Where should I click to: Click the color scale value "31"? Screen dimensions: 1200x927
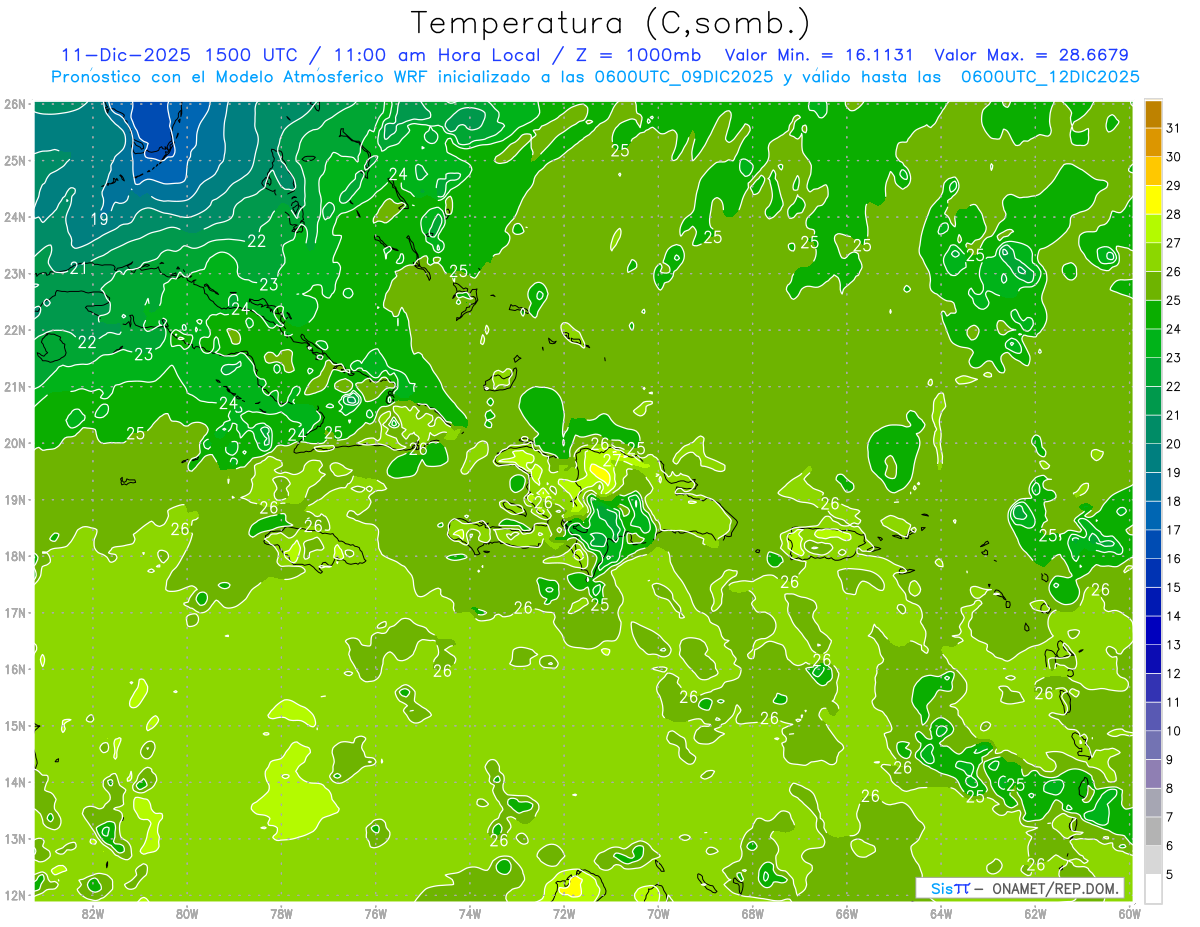[x=1174, y=128]
